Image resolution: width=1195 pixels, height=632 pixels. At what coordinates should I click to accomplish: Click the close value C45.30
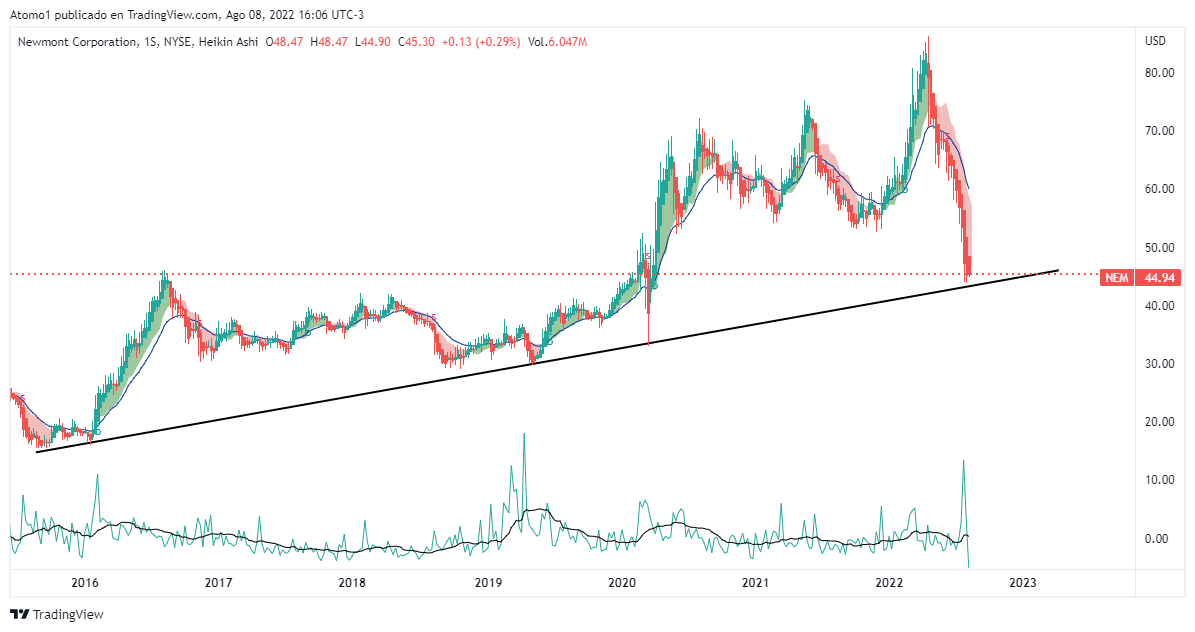click(416, 42)
